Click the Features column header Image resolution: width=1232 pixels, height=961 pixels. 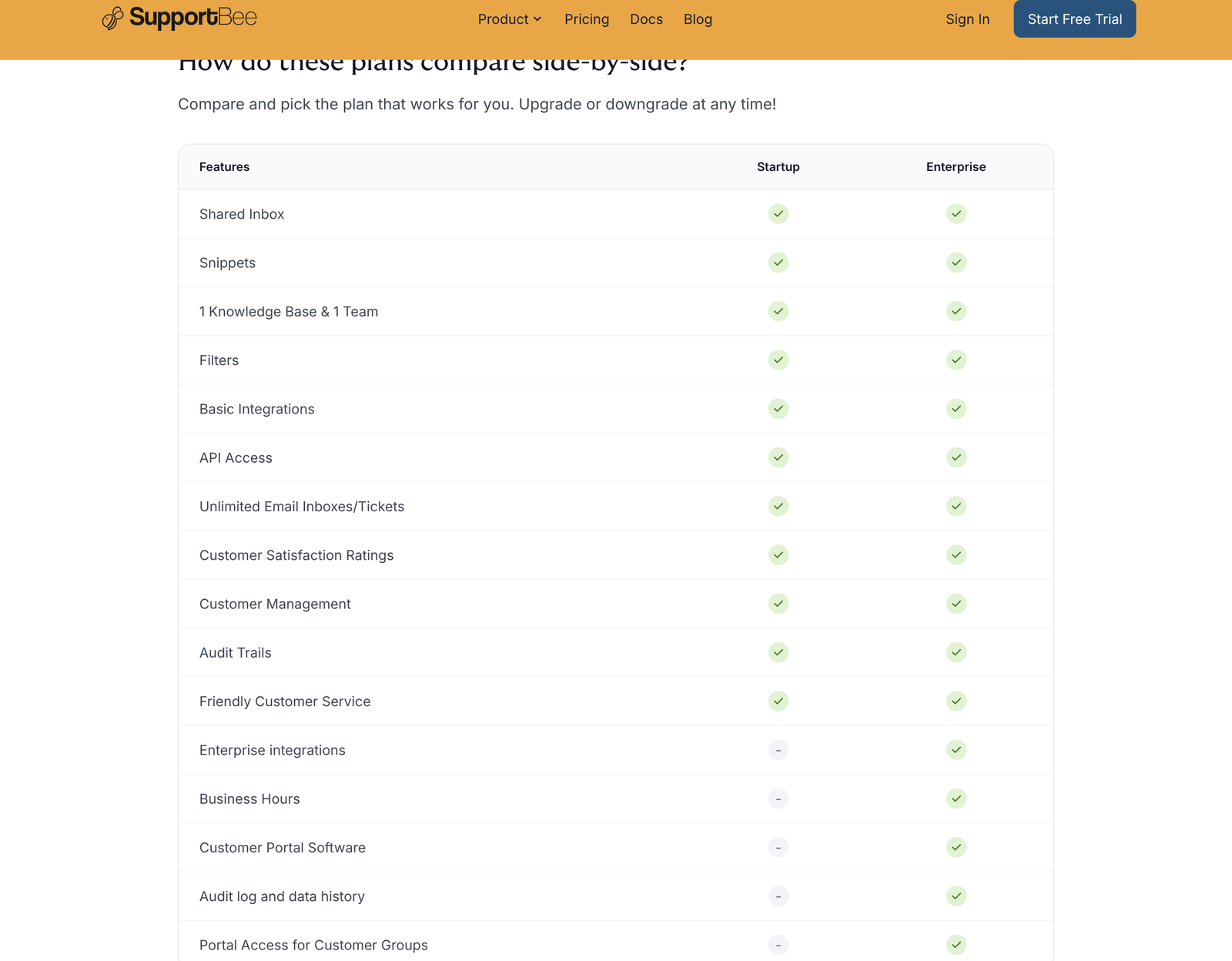pyautogui.click(x=224, y=167)
